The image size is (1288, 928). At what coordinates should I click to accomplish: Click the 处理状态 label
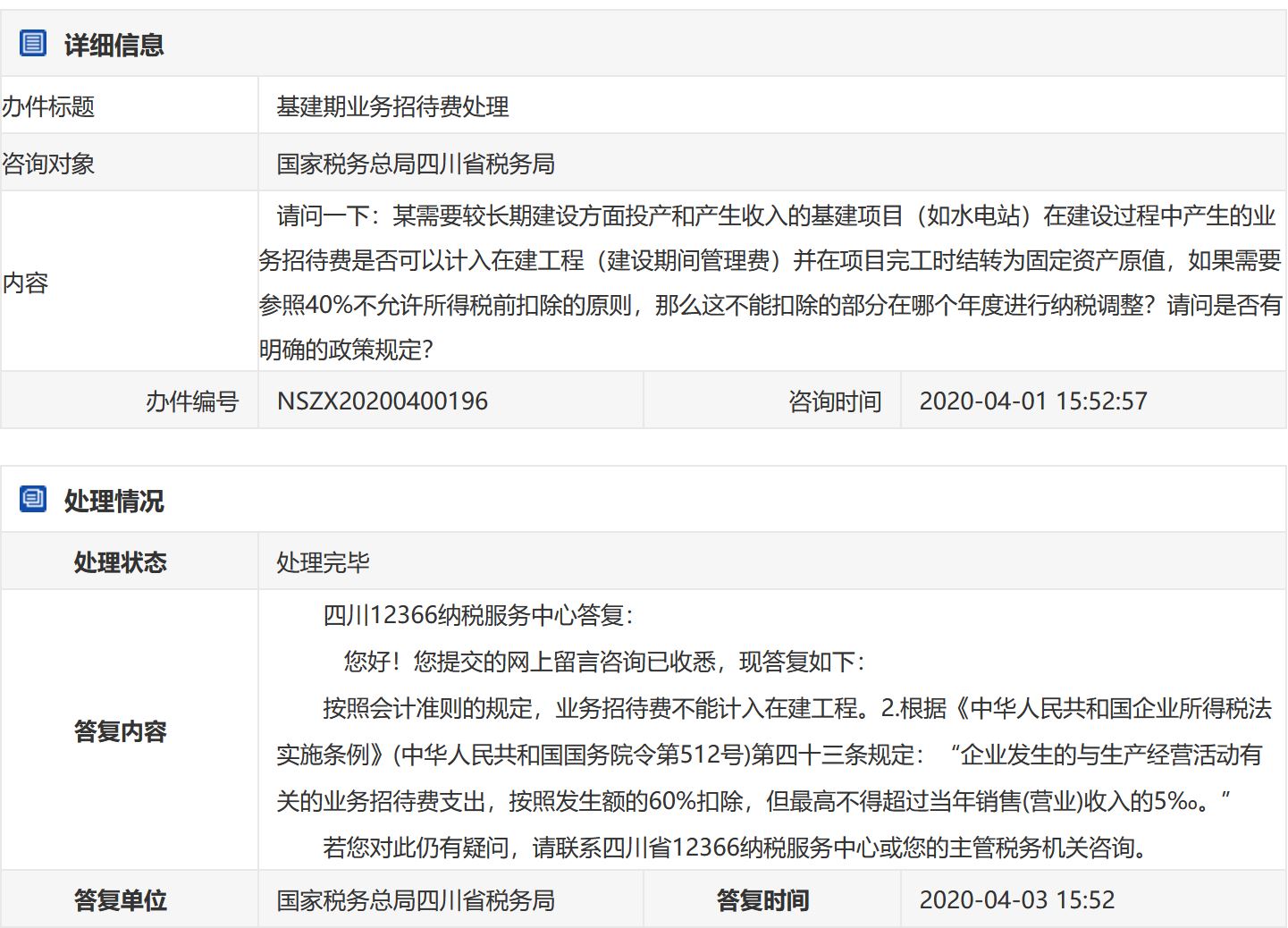(121, 562)
